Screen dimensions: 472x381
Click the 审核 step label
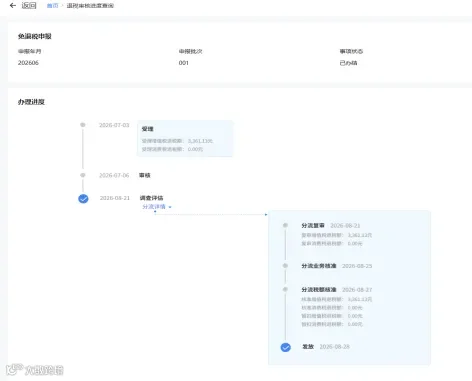pyautogui.click(x=145, y=175)
